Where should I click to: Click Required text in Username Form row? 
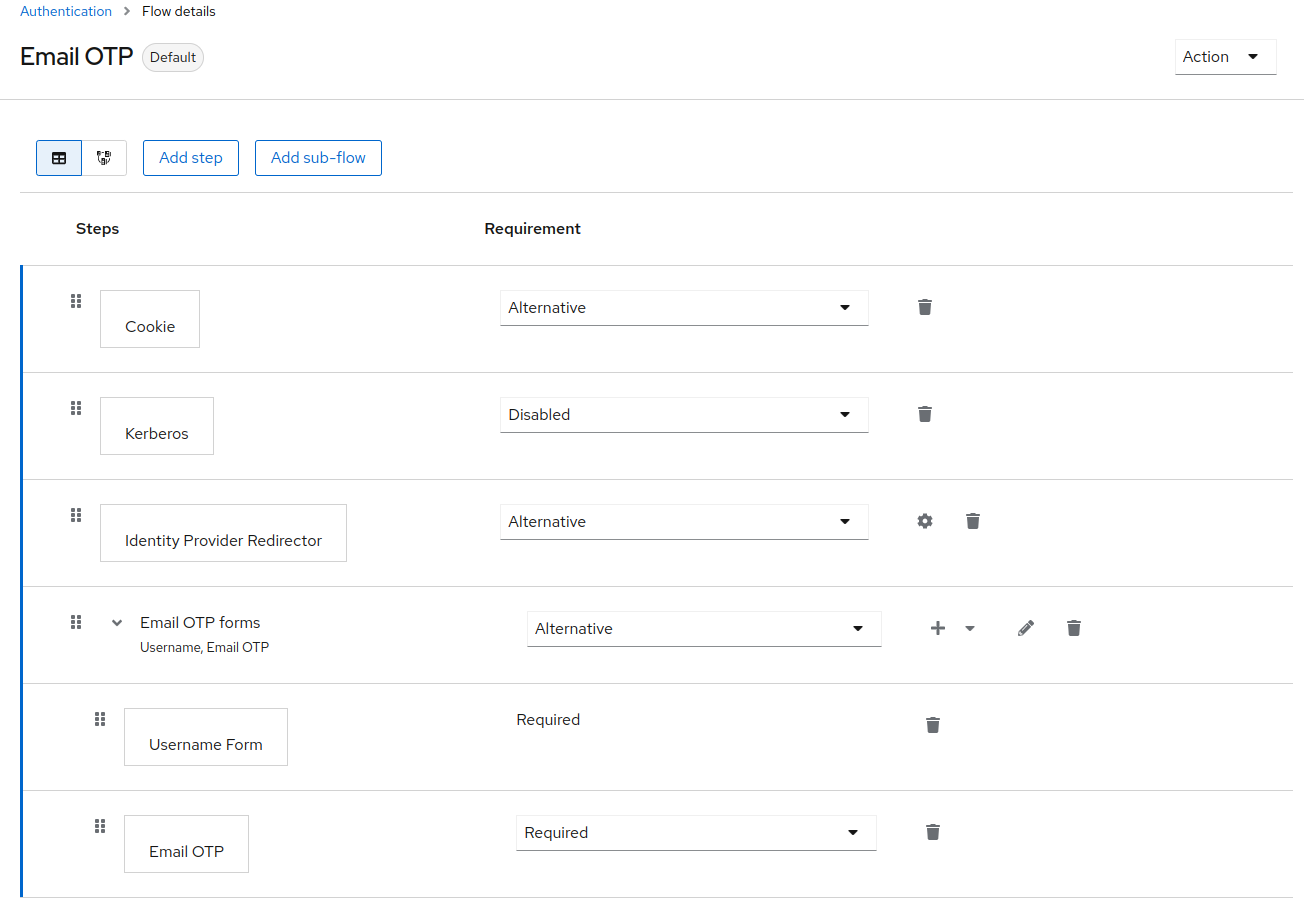pyautogui.click(x=548, y=720)
